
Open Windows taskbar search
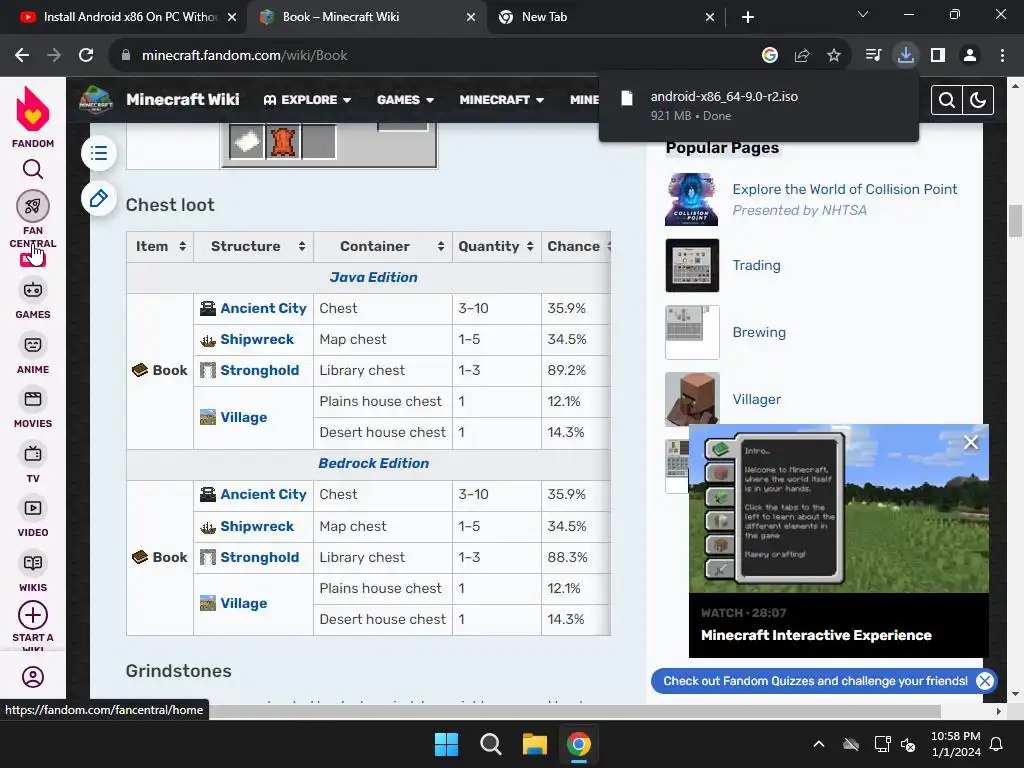click(x=490, y=744)
